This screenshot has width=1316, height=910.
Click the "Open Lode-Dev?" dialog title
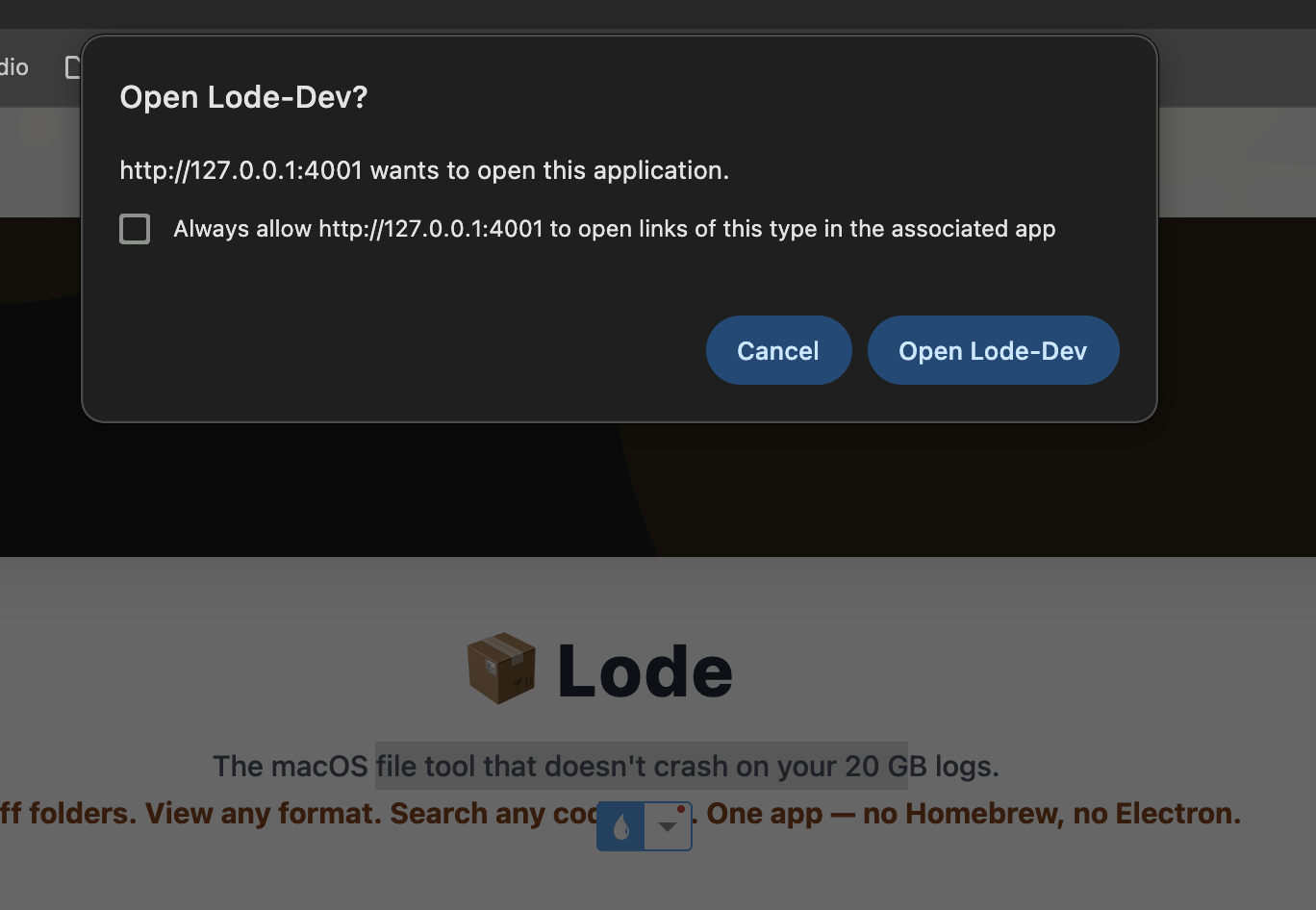pos(243,97)
